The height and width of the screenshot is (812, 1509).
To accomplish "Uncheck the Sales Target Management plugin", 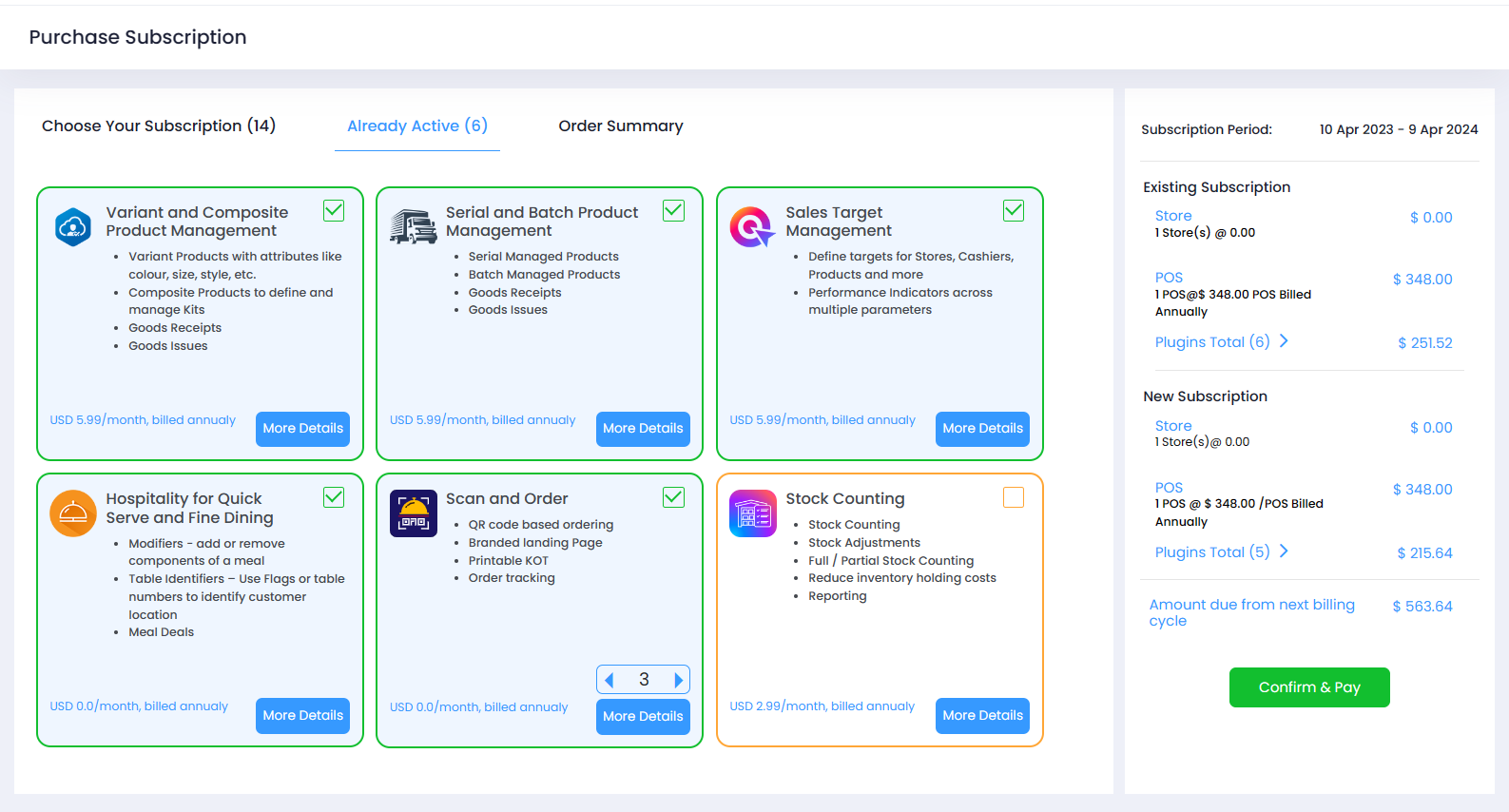I will point(1014,211).
